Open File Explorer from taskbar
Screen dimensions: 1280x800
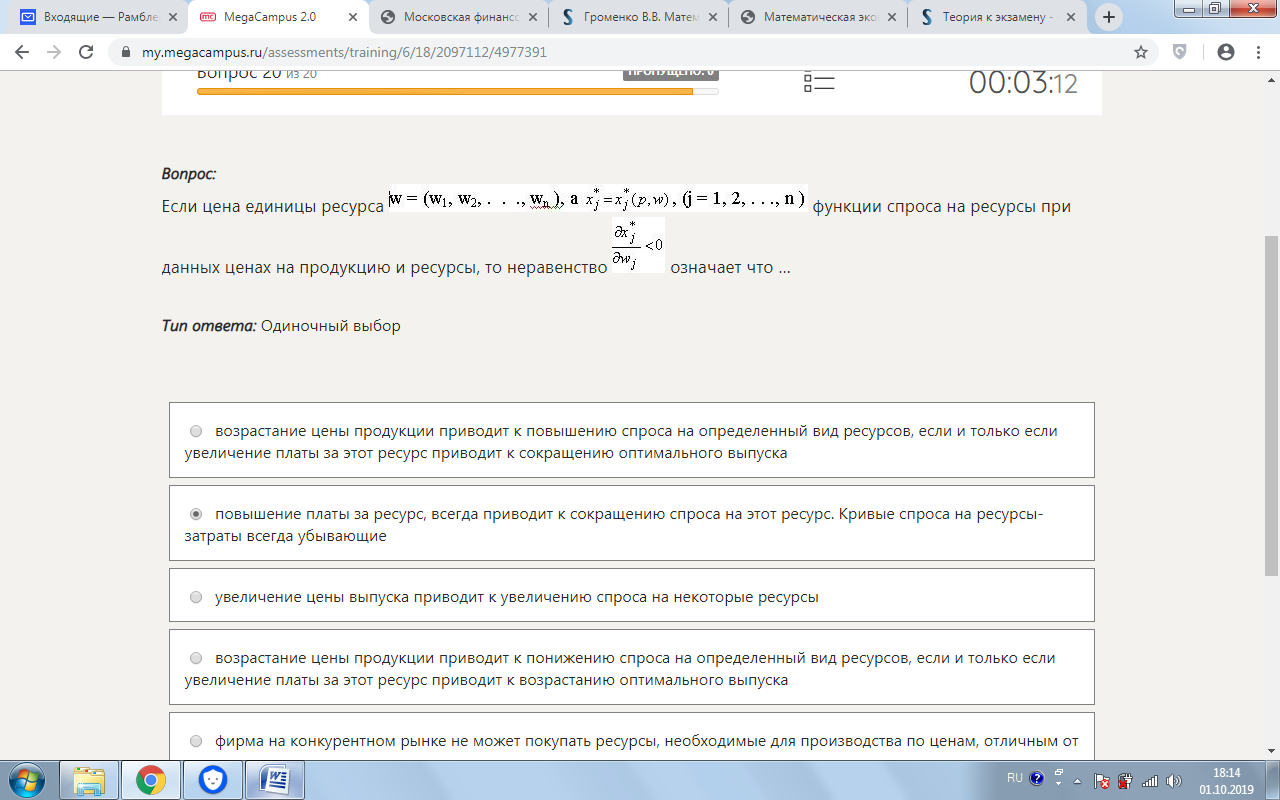(x=89, y=780)
